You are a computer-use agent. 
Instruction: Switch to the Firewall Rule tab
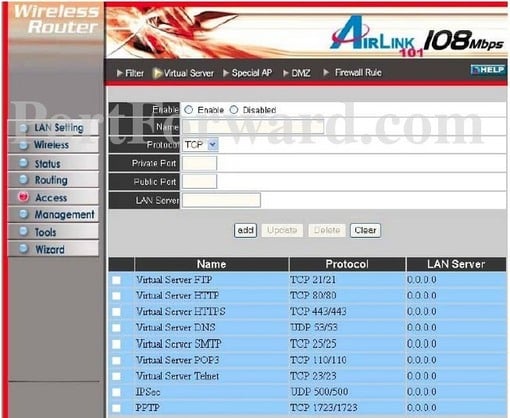(x=353, y=72)
